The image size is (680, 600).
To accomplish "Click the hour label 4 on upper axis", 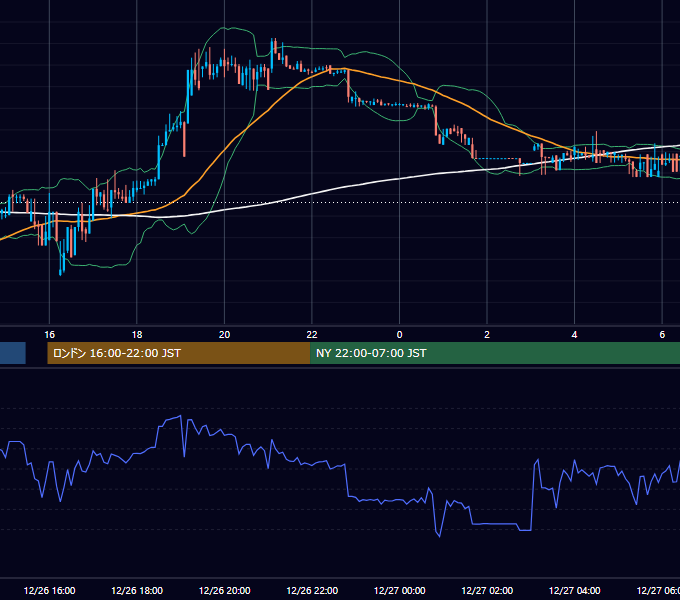I will click(x=575, y=335).
